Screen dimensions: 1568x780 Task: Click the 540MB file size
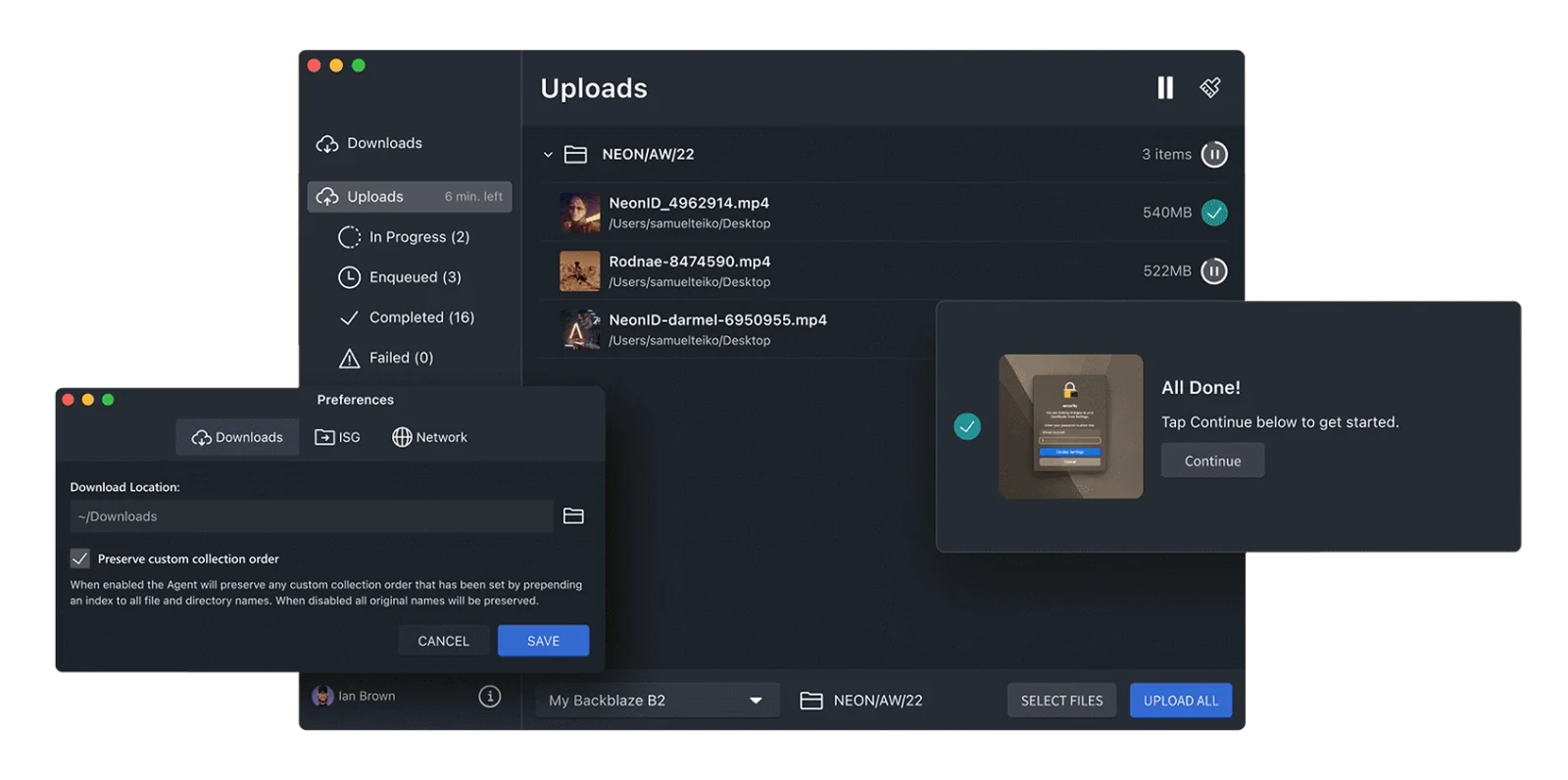(x=1167, y=213)
